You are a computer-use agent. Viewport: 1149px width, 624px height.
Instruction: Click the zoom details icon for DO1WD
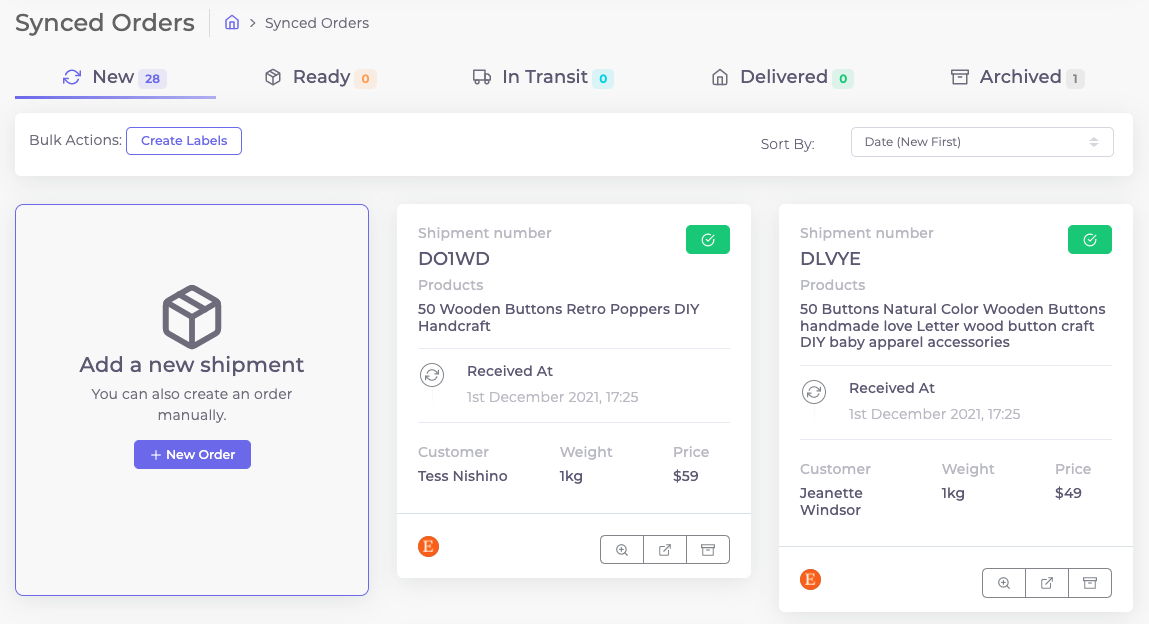pos(621,550)
